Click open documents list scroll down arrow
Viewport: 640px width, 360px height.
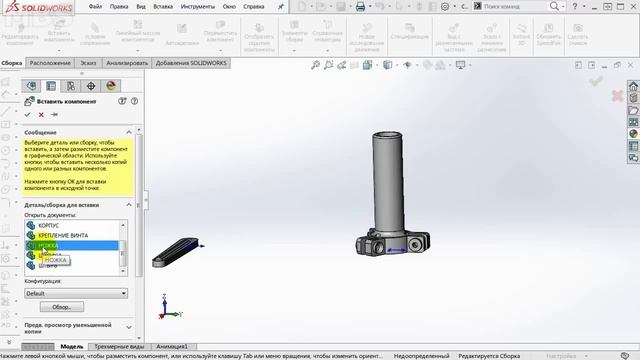coord(123,271)
